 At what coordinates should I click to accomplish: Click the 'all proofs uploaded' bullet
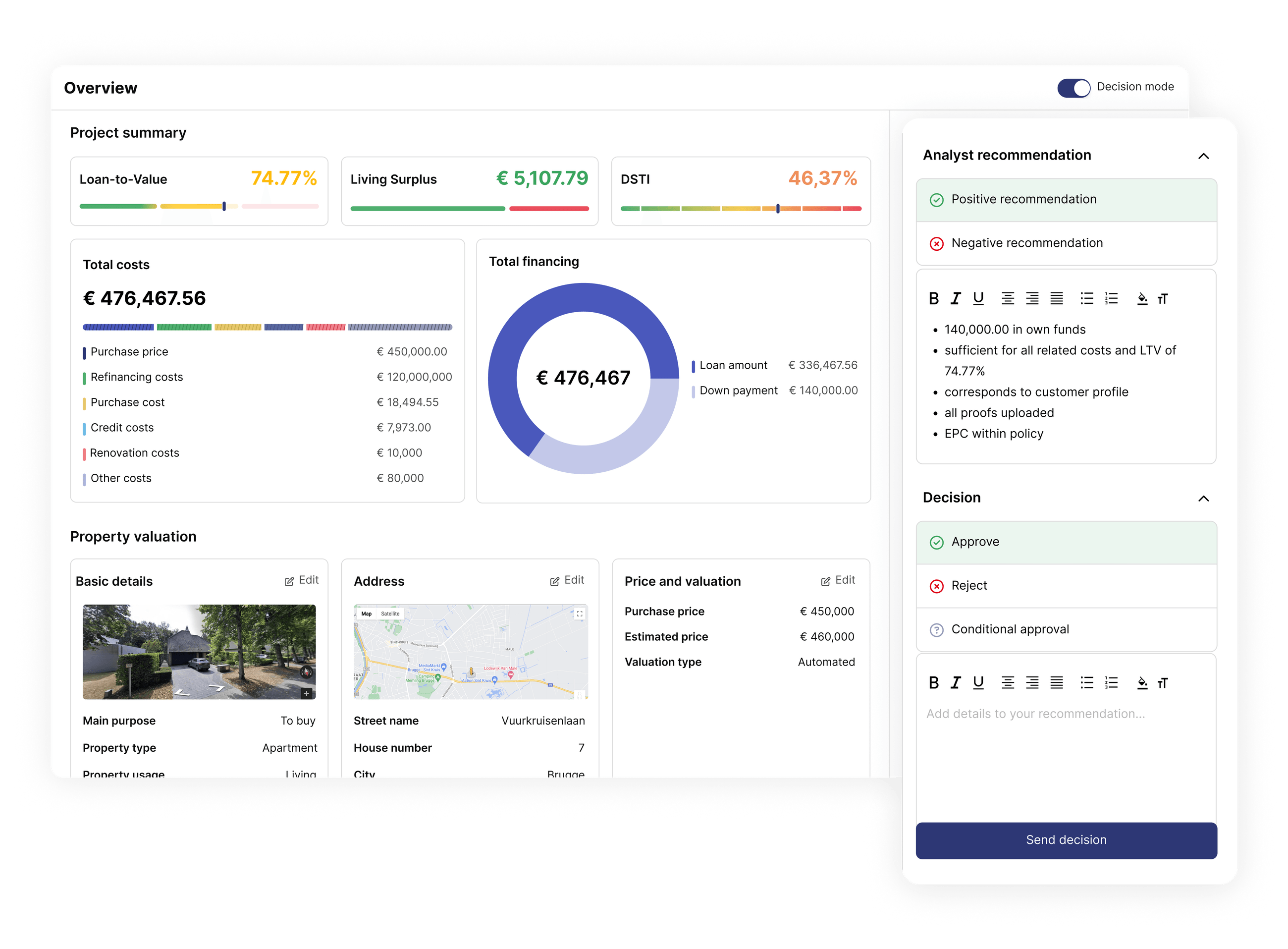point(999,412)
